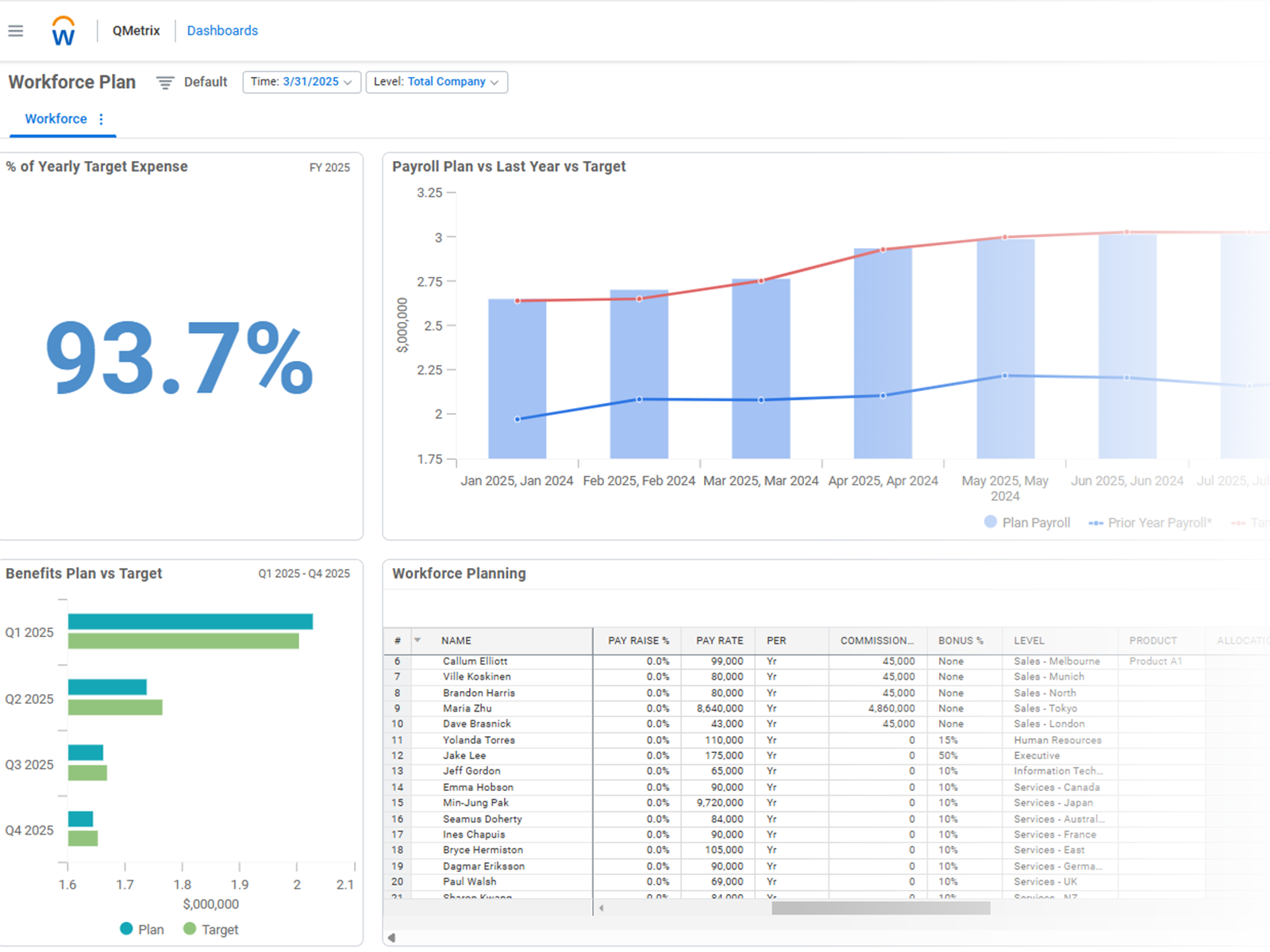Click the table horizontal scrollbar thumb
Screen dimensions: 1270x952
(x=881, y=908)
